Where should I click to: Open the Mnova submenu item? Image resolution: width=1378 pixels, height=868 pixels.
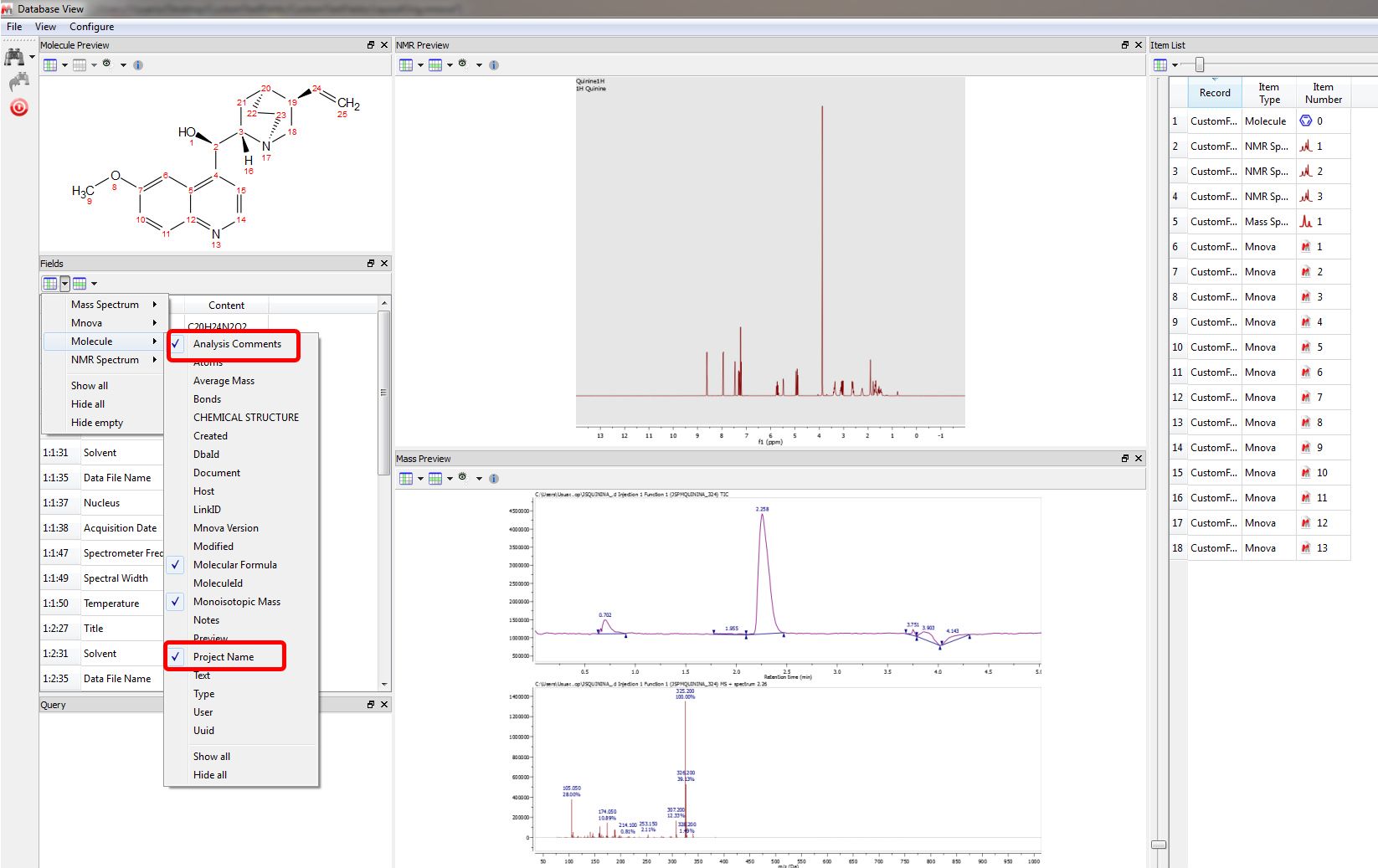coord(103,323)
